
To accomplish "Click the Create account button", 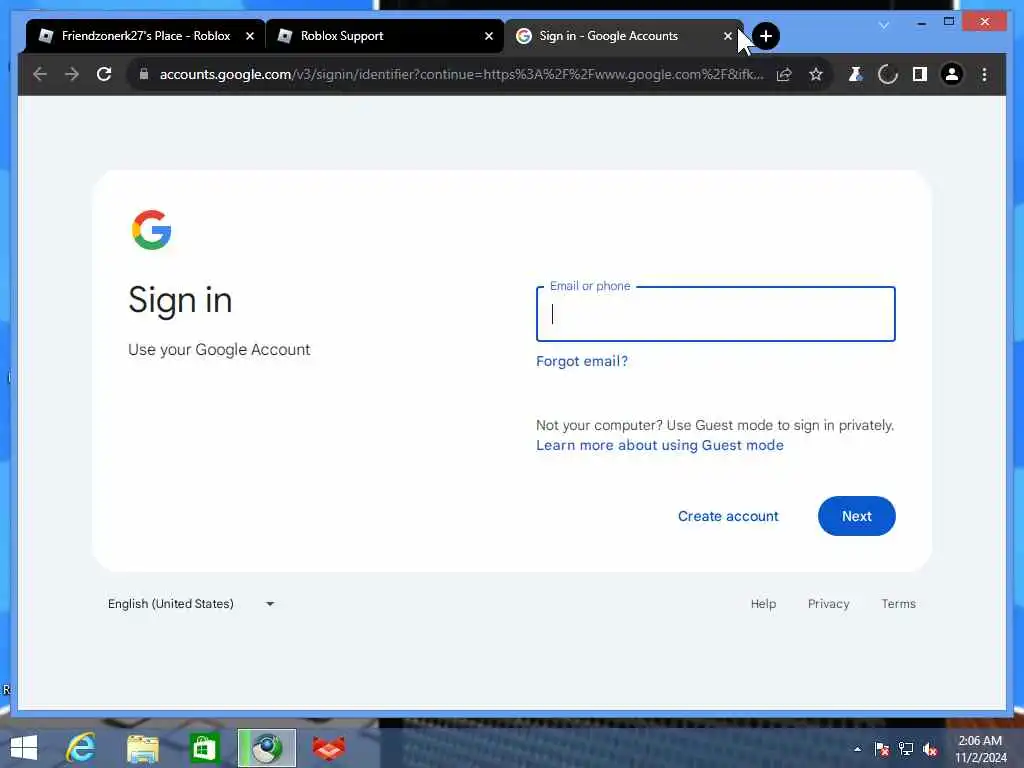I will coord(728,516).
